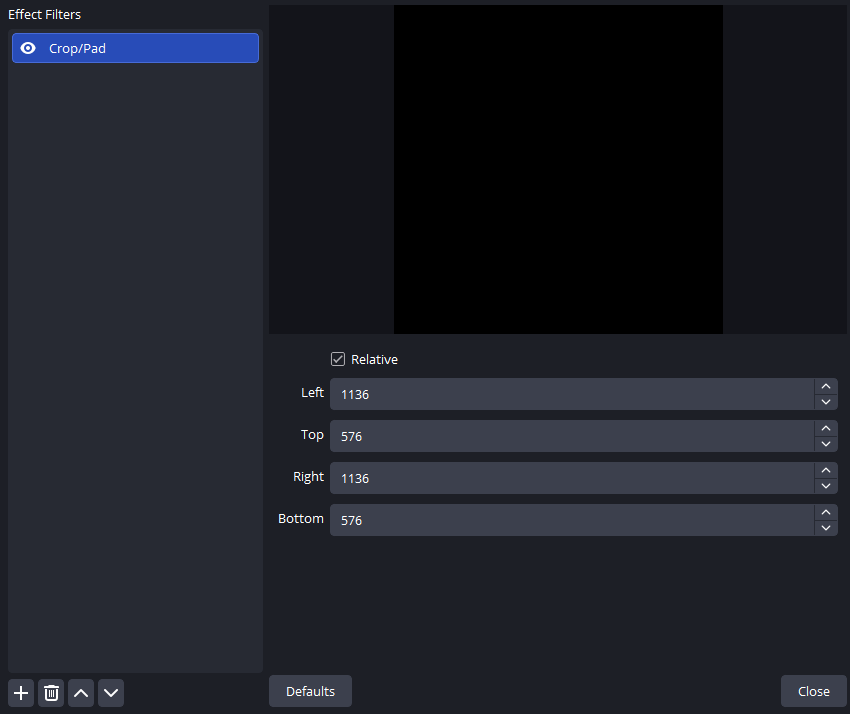Click the black filter preview area
The width and height of the screenshot is (850, 714).
pos(558,169)
